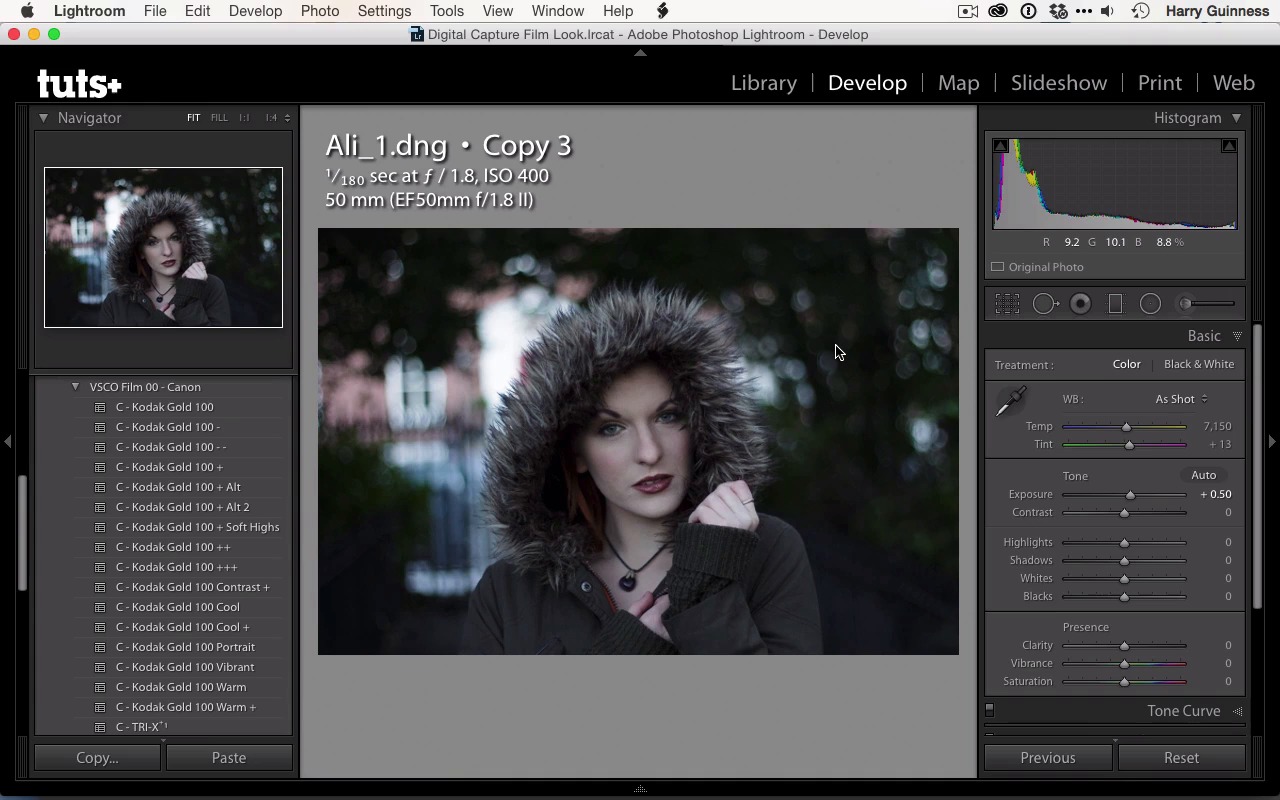Activate the Spot Removal tool
This screenshot has height=800, width=1280.
(x=1044, y=304)
